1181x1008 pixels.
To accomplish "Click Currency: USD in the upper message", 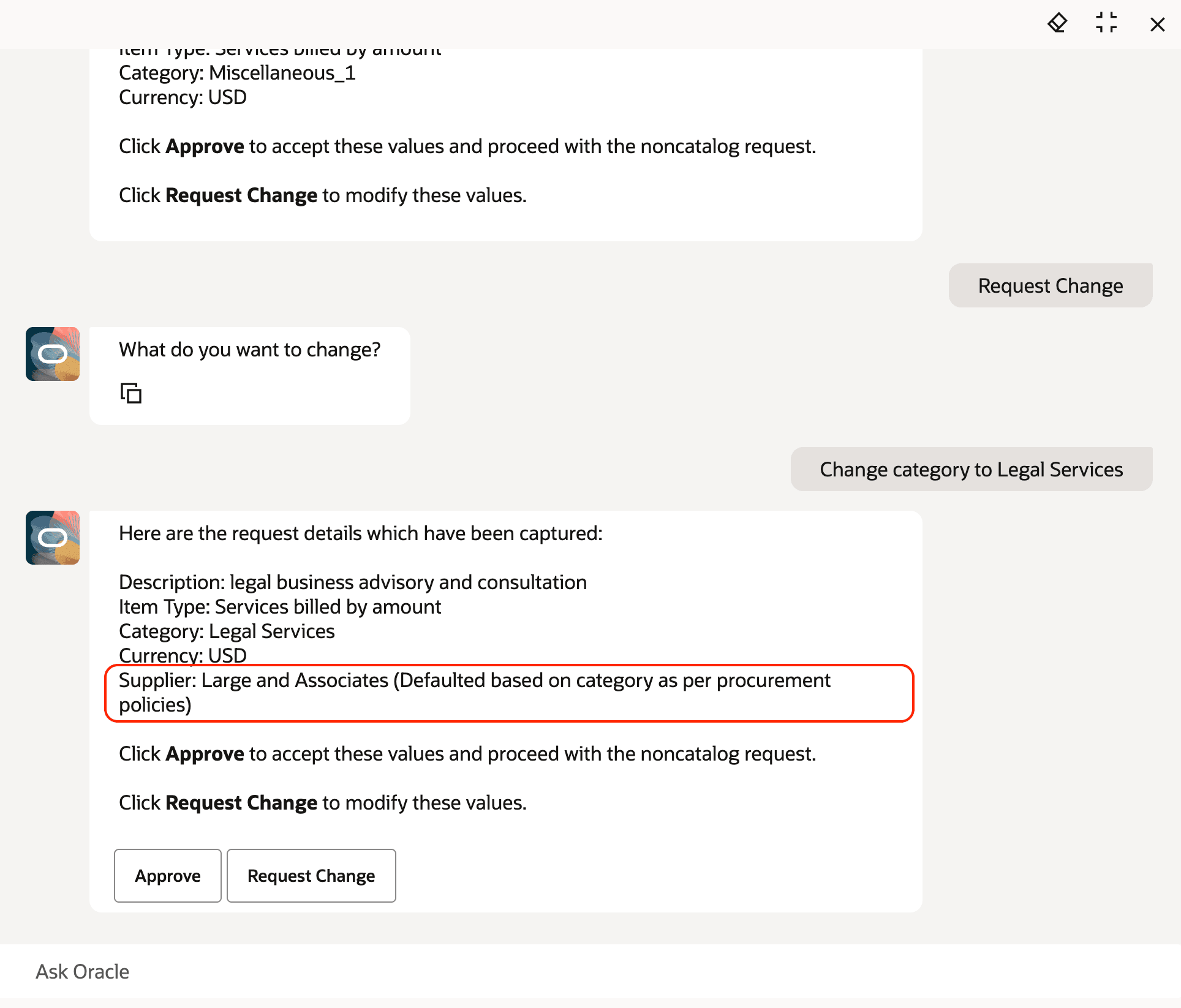I will (183, 97).
